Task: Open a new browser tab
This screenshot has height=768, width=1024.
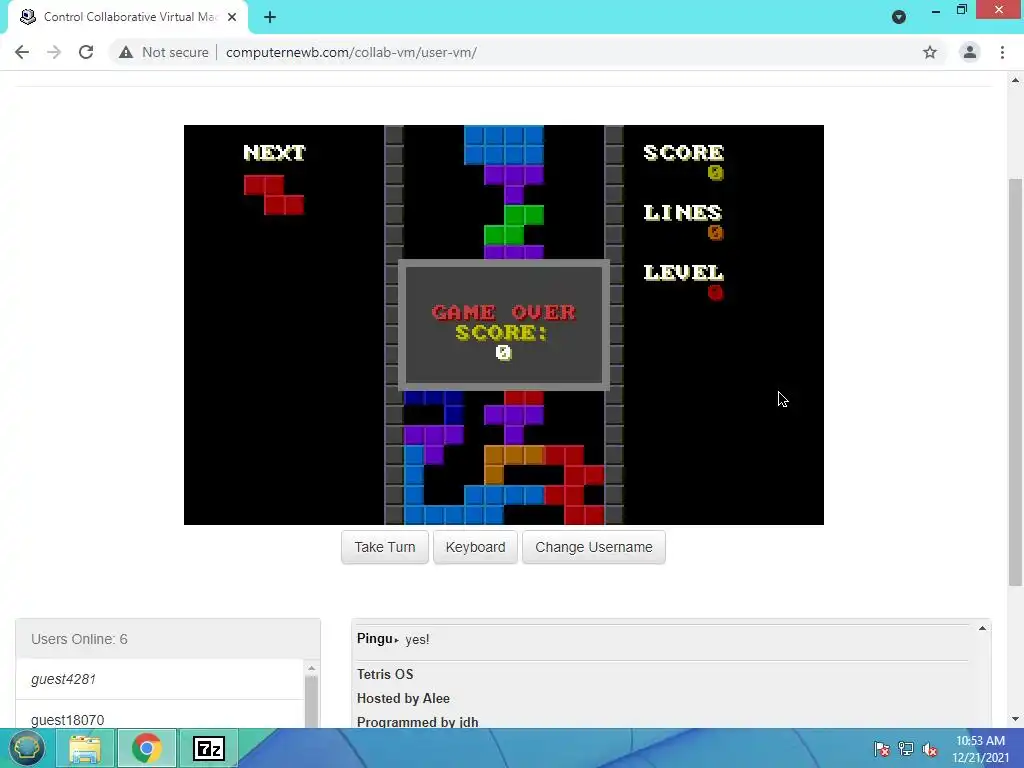Action: click(270, 17)
